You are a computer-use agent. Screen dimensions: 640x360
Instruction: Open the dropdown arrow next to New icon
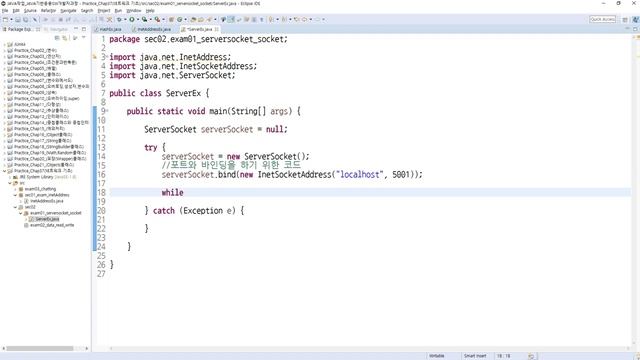11,19
